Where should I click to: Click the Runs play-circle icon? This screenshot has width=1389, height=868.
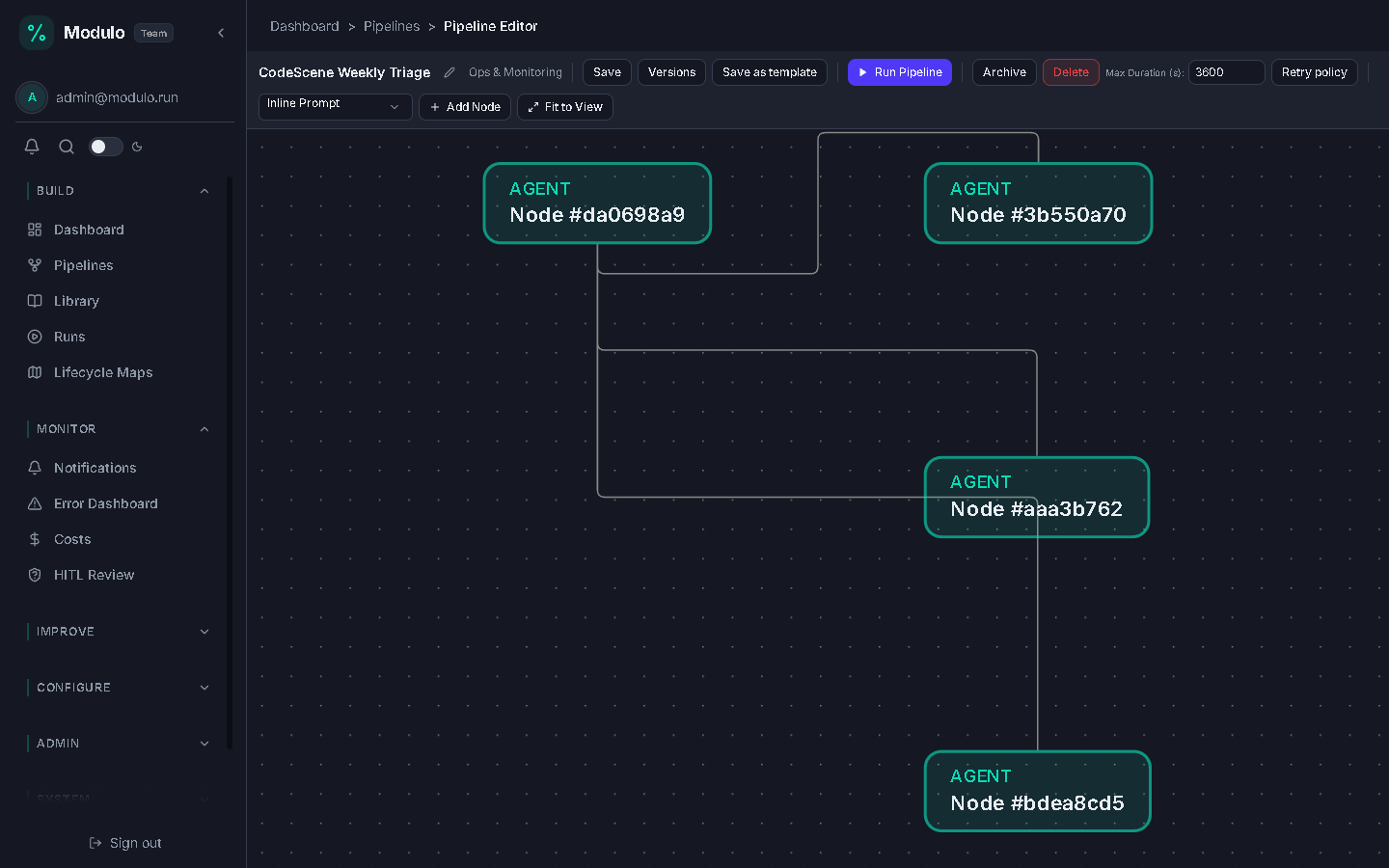[x=35, y=337]
